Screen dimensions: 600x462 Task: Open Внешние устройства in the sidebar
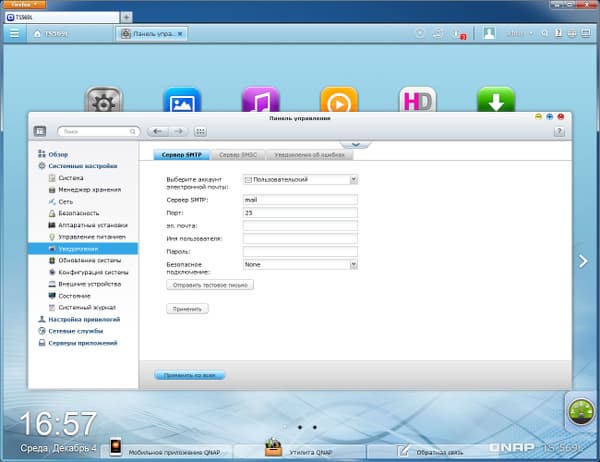(x=85, y=284)
